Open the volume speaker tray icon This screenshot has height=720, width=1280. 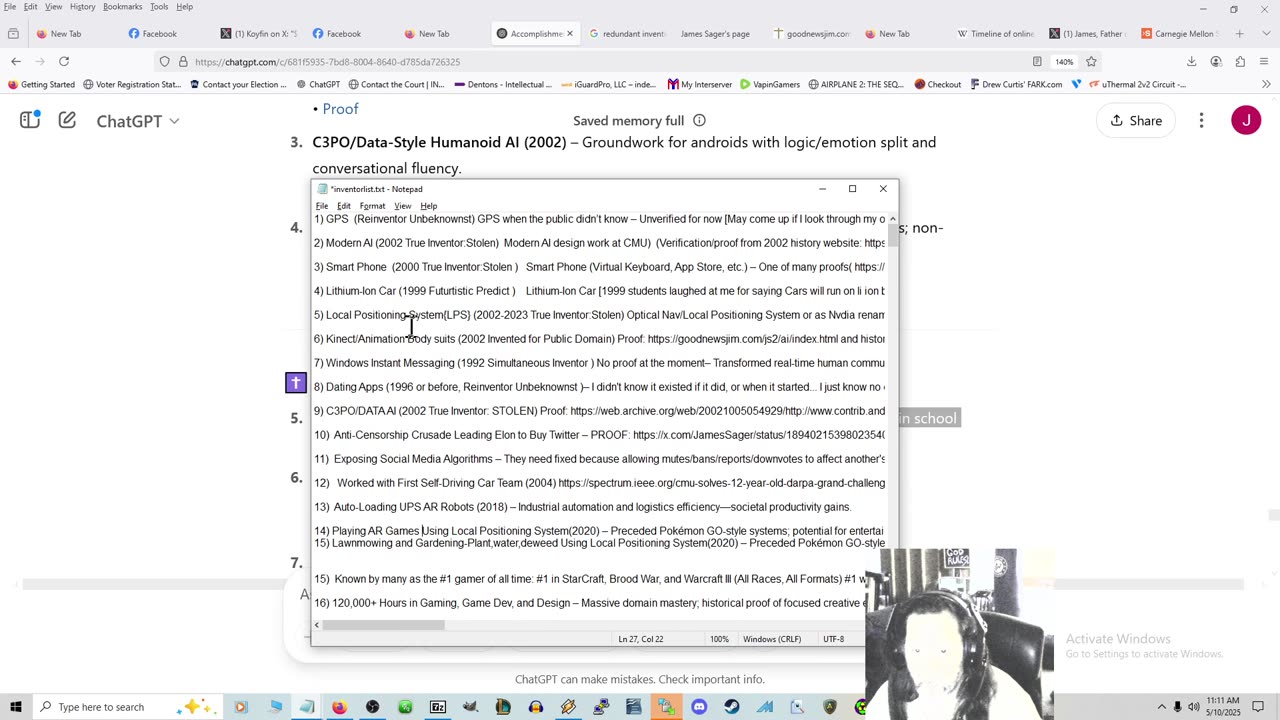(1194, 707)
